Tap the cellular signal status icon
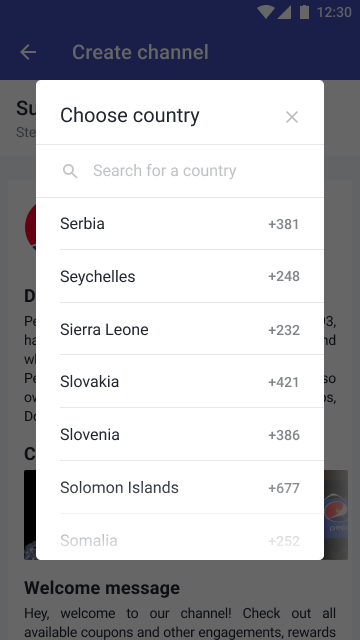 click(x=284, y=12)
